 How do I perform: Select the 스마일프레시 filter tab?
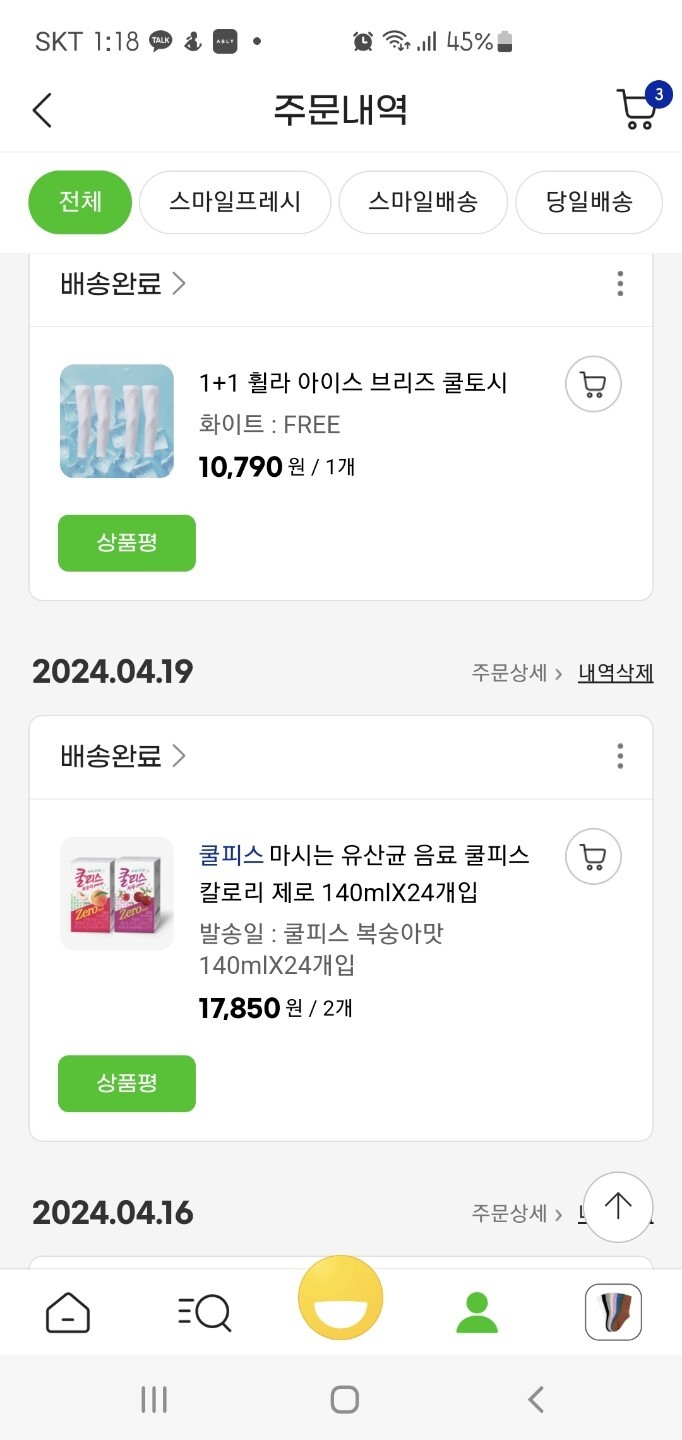coord(235,202)
